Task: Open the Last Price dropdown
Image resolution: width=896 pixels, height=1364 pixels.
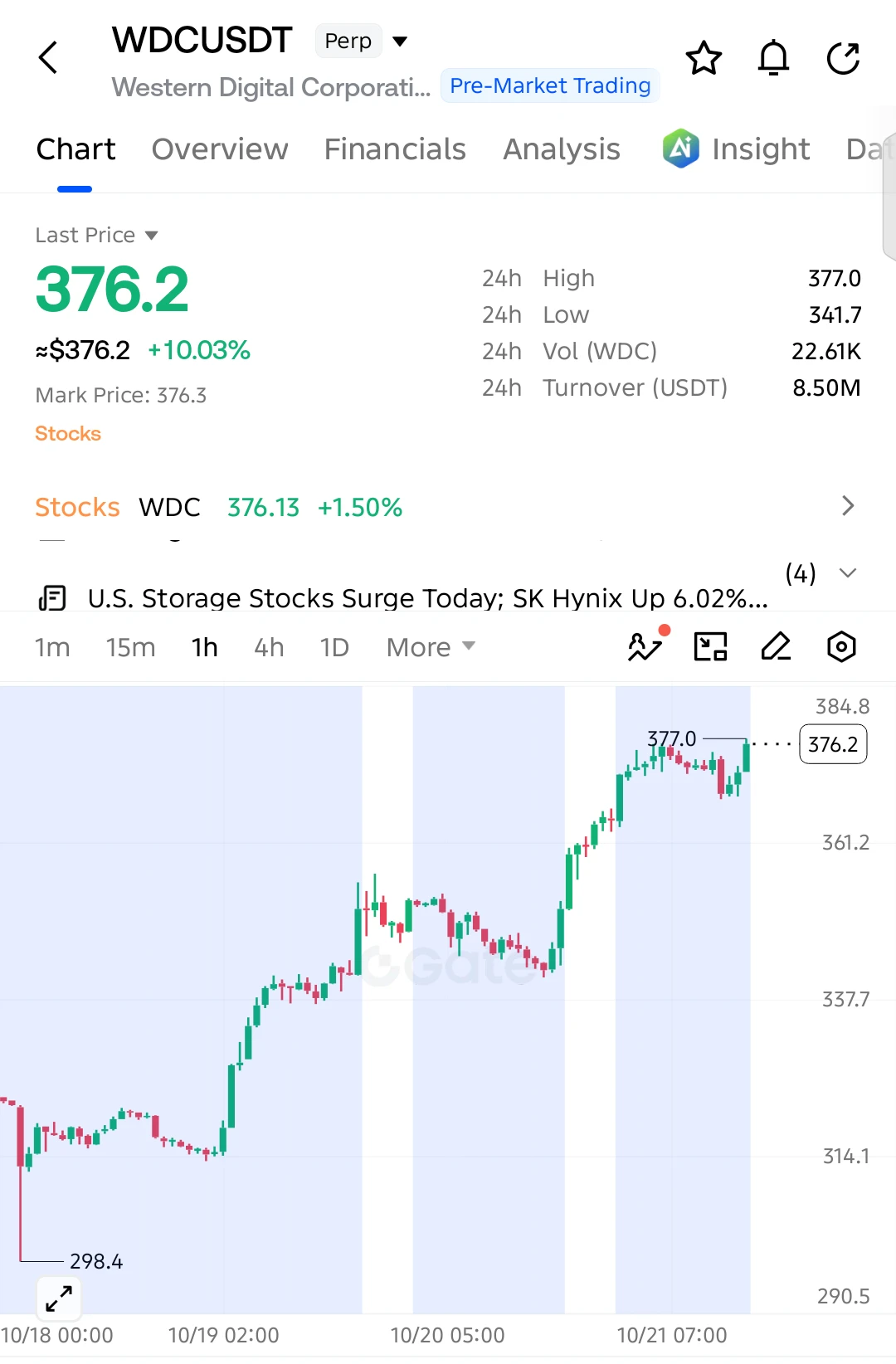Action: (x=96, y=235)
